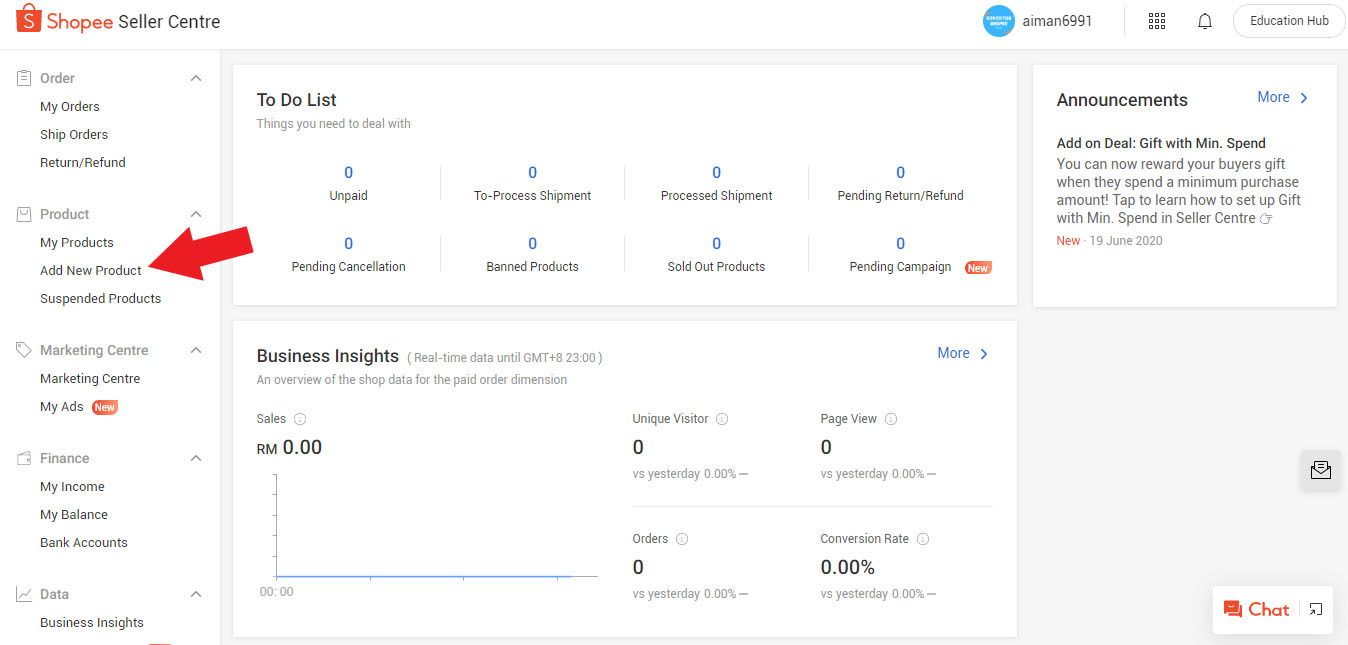
Task: Open My Income in sidebar
Action: pyautogui.click(x=72, y=486)
